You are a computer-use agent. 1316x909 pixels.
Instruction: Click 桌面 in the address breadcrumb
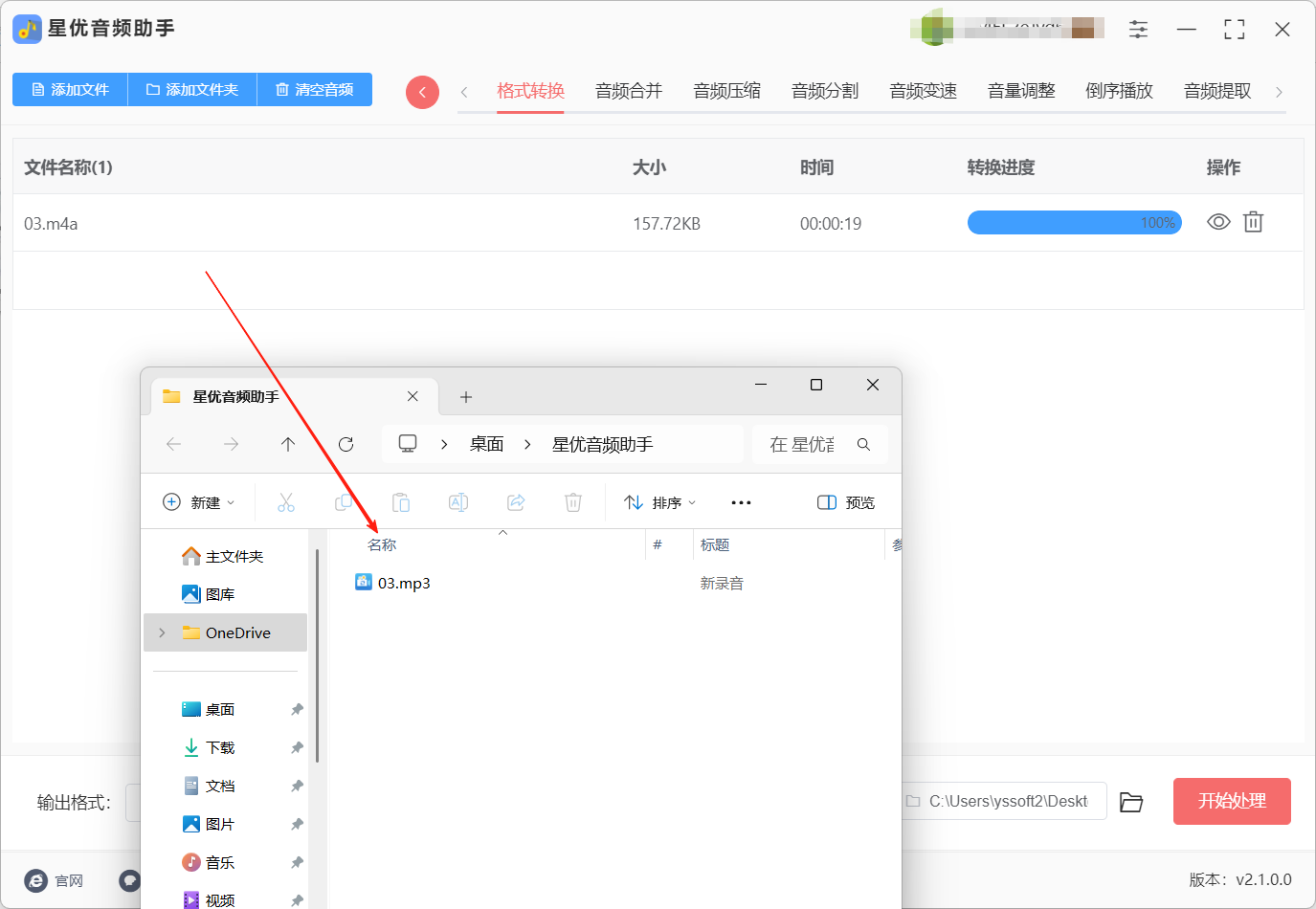click(x=486, y=444)
